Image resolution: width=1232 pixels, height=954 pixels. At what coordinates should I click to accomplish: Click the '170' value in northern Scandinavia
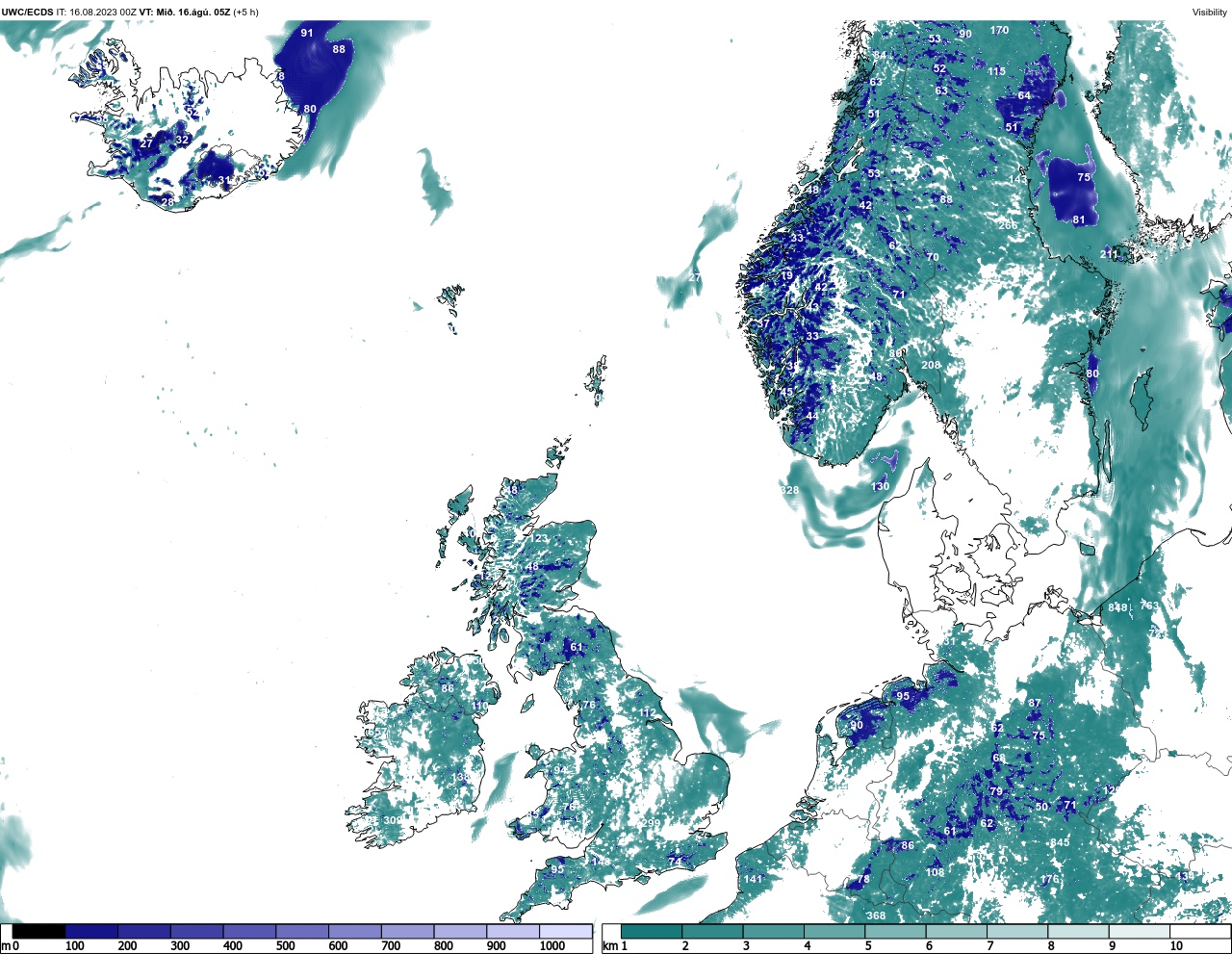1000,31
